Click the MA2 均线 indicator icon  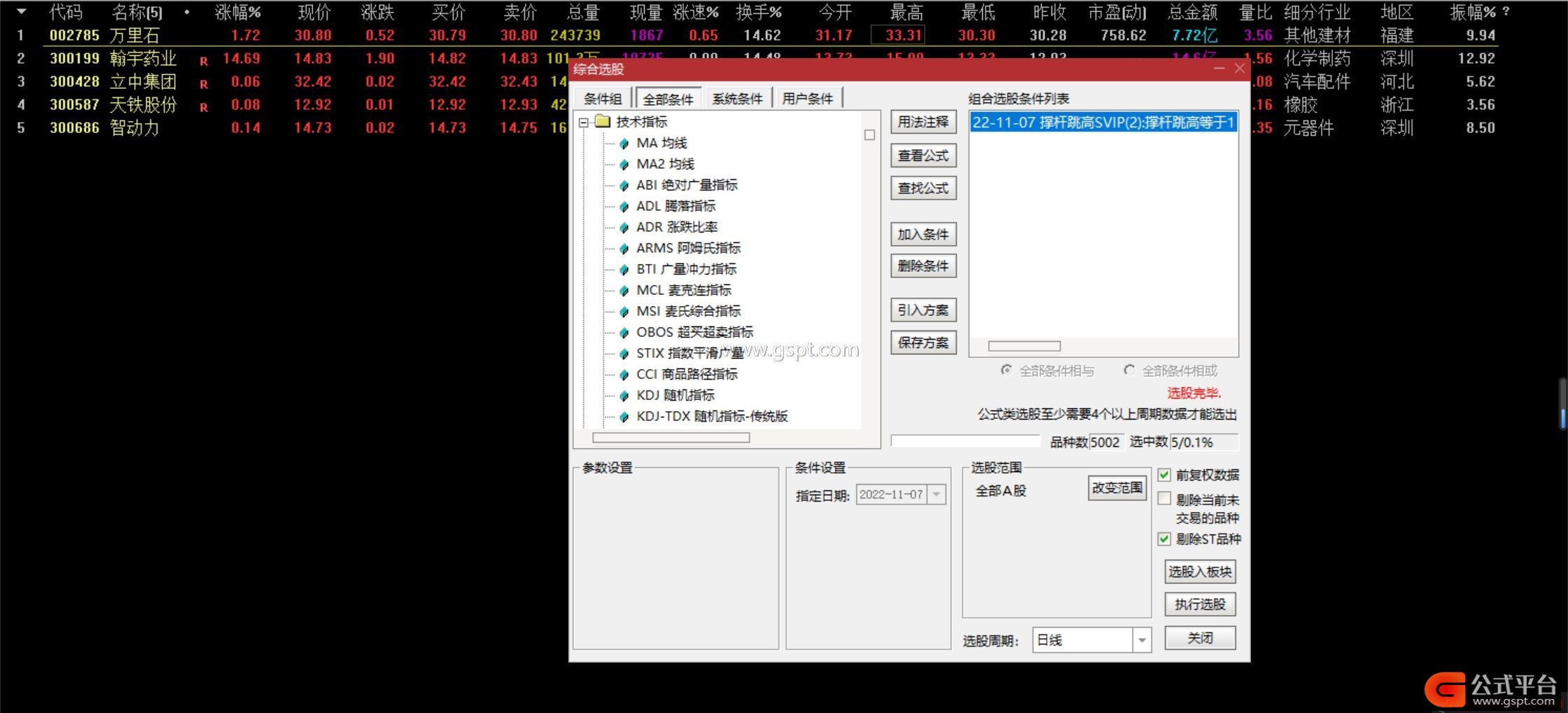point(624,165)
